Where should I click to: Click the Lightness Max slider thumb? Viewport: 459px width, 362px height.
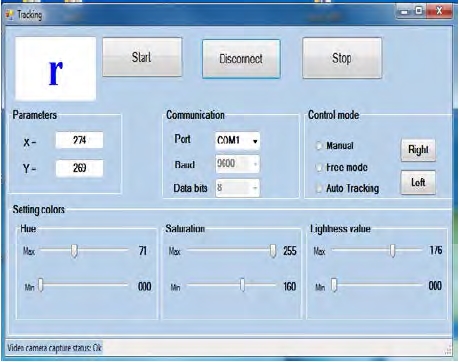coord(393,251)
